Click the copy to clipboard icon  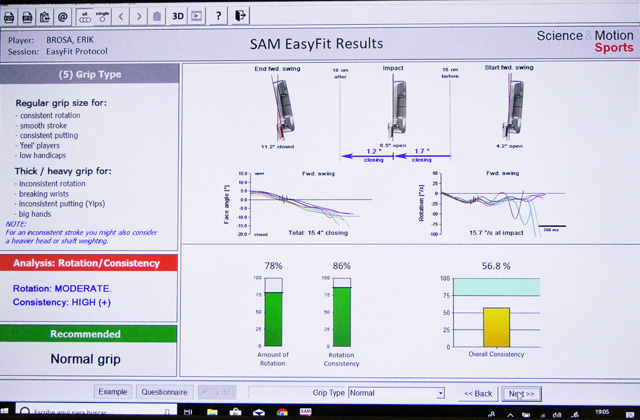(44, 17)
